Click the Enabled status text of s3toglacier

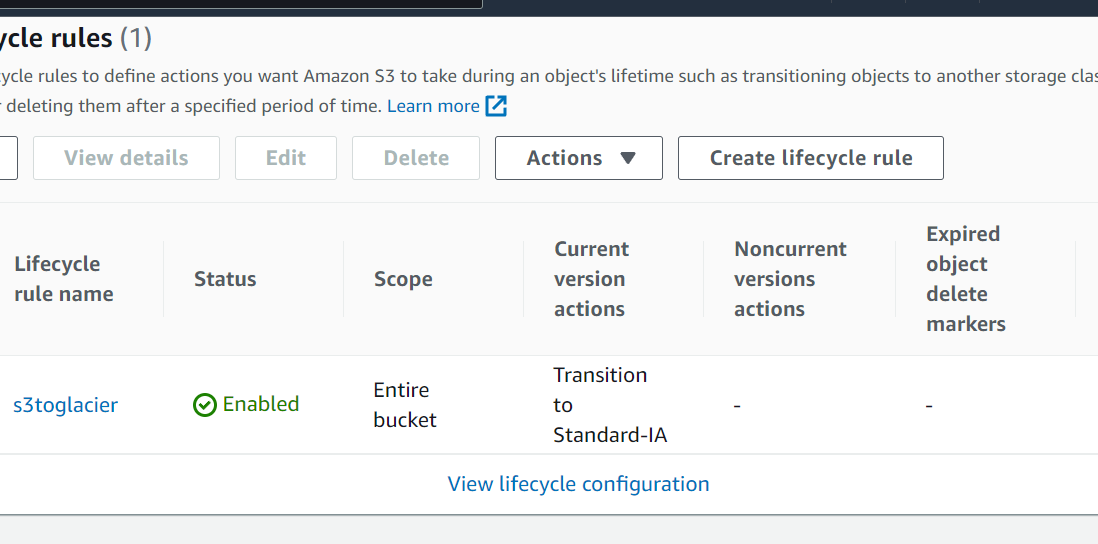(x=261, y=404)
